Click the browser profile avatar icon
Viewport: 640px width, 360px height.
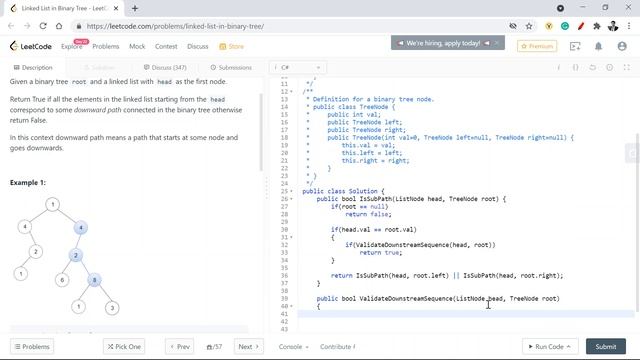613,26
